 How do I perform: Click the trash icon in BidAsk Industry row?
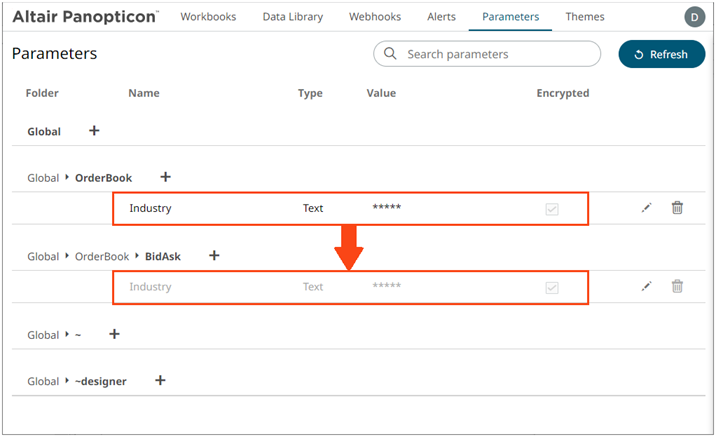[677, 287]
